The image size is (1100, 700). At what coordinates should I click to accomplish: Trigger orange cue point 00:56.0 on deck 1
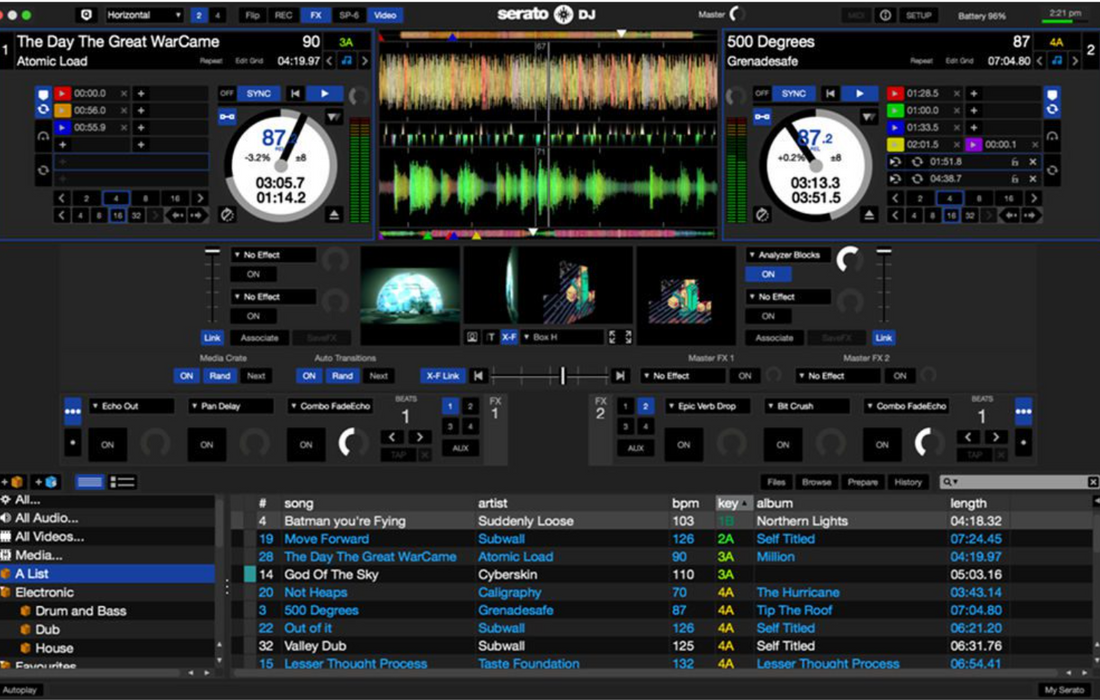pos(62,110)
